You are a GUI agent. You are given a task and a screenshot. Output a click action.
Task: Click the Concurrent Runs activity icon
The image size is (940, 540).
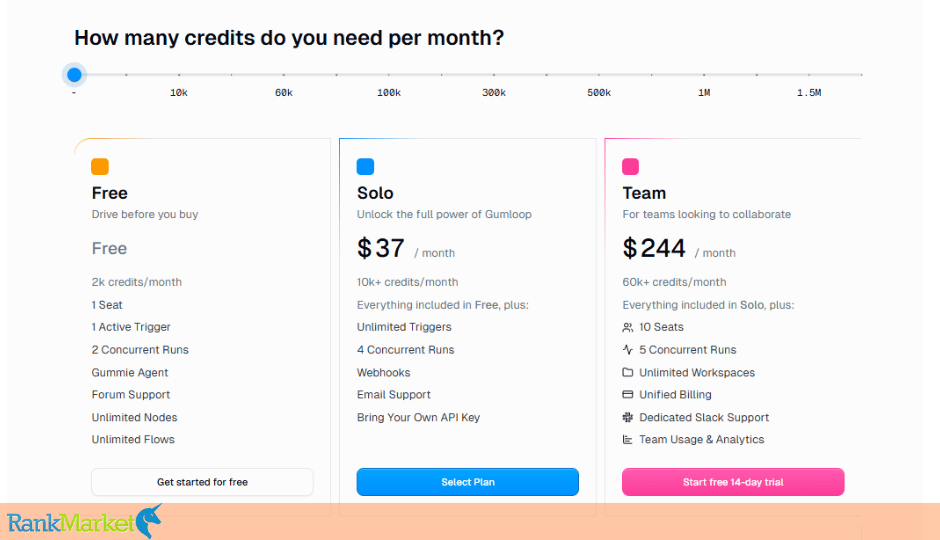[628, 349]
